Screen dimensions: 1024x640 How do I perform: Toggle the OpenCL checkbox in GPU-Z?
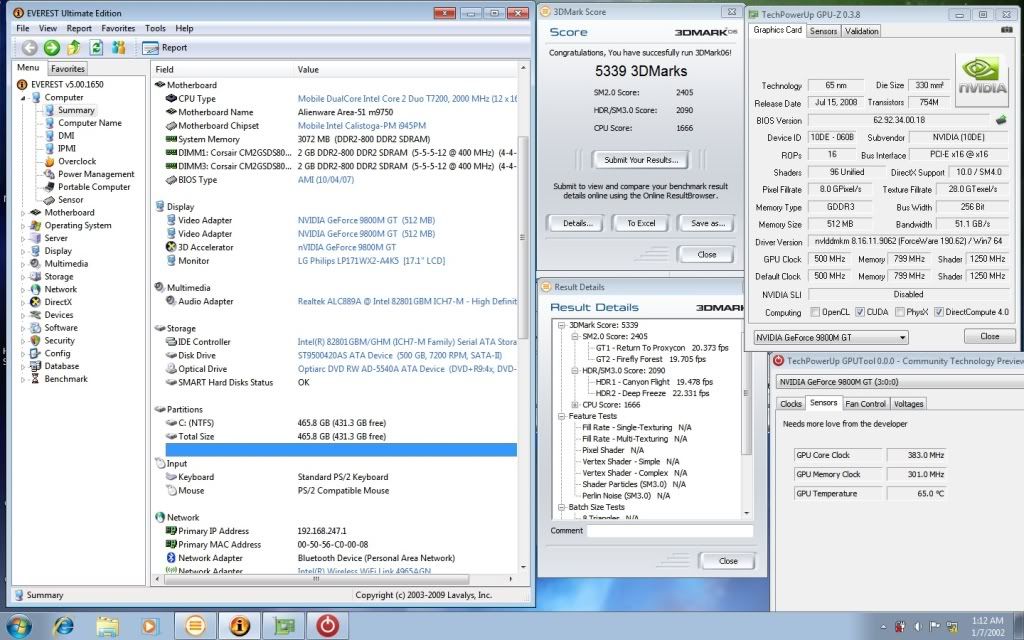click(x=815, y=312)
